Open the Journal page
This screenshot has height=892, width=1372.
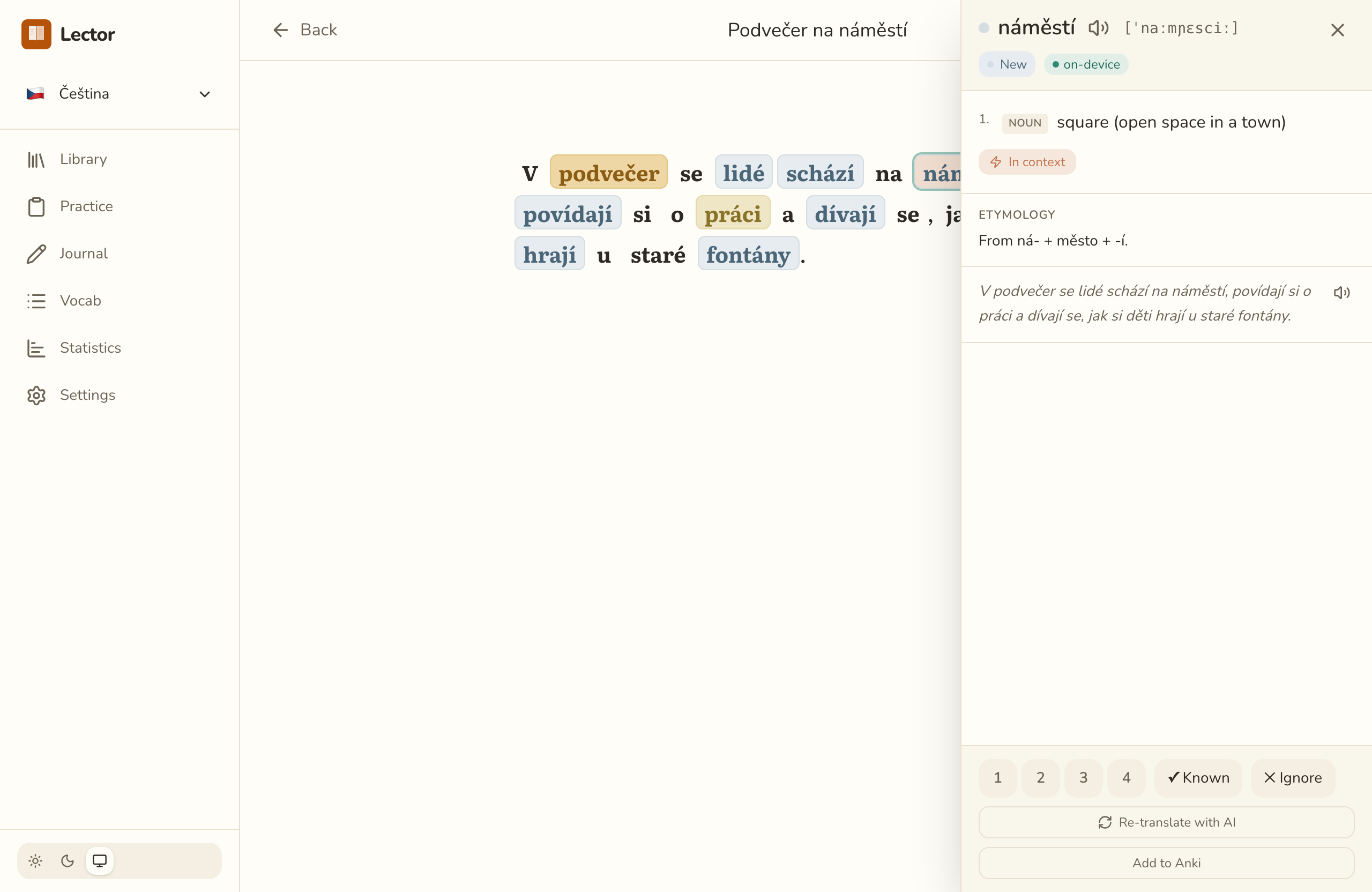tap(119, 254)
